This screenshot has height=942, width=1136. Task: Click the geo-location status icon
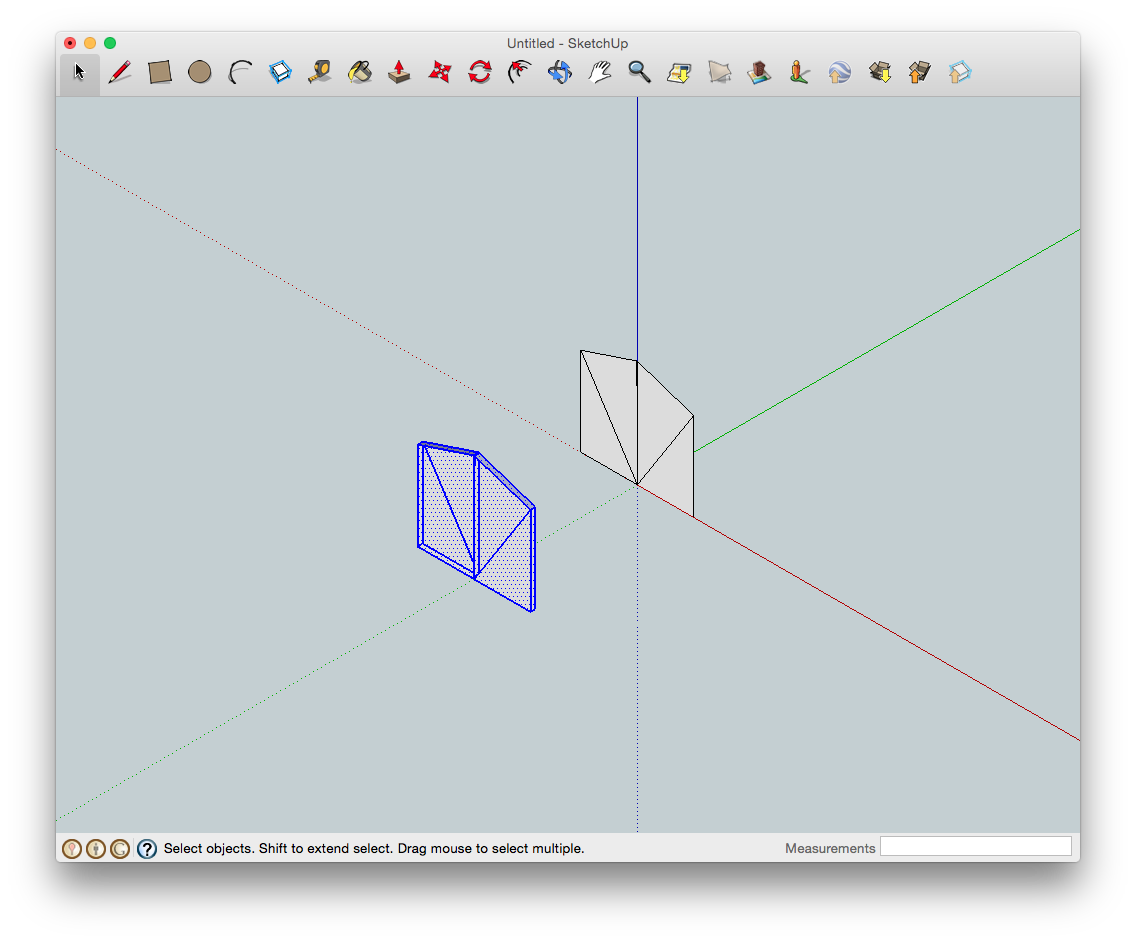(x=72, y=849)
